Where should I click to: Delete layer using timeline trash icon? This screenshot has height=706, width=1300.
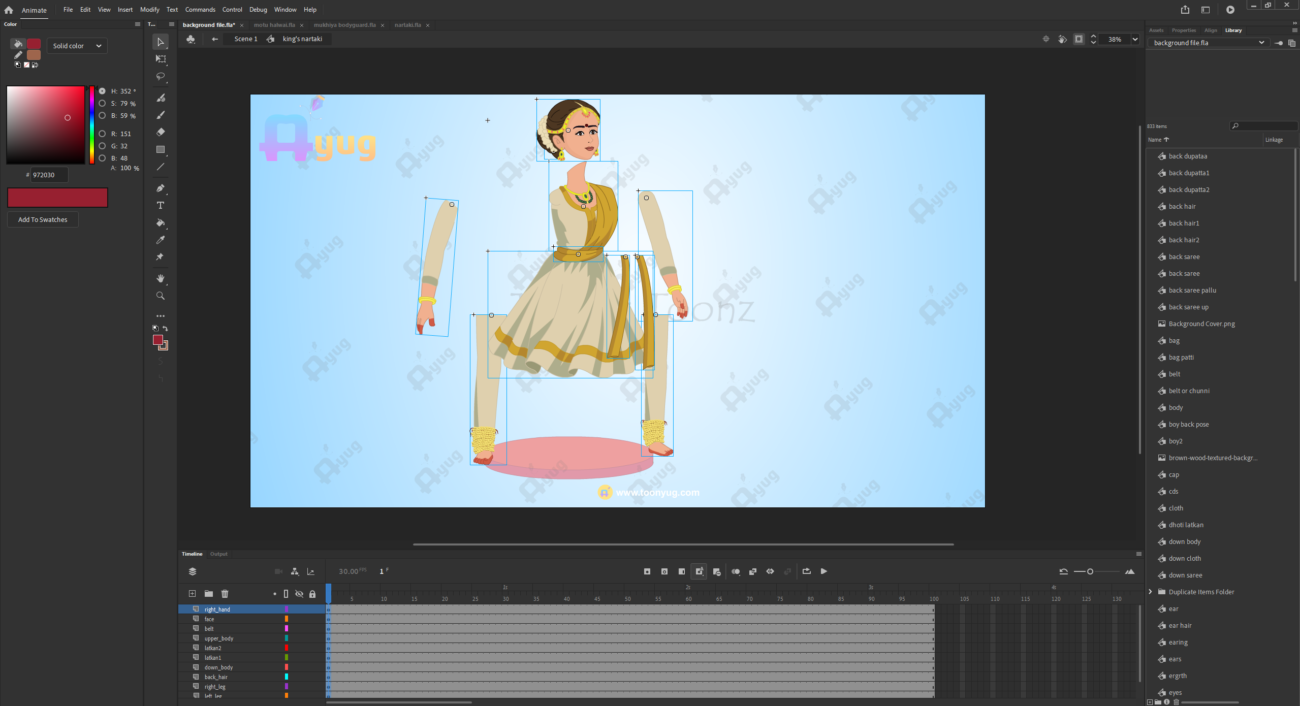tap(225, 594)
